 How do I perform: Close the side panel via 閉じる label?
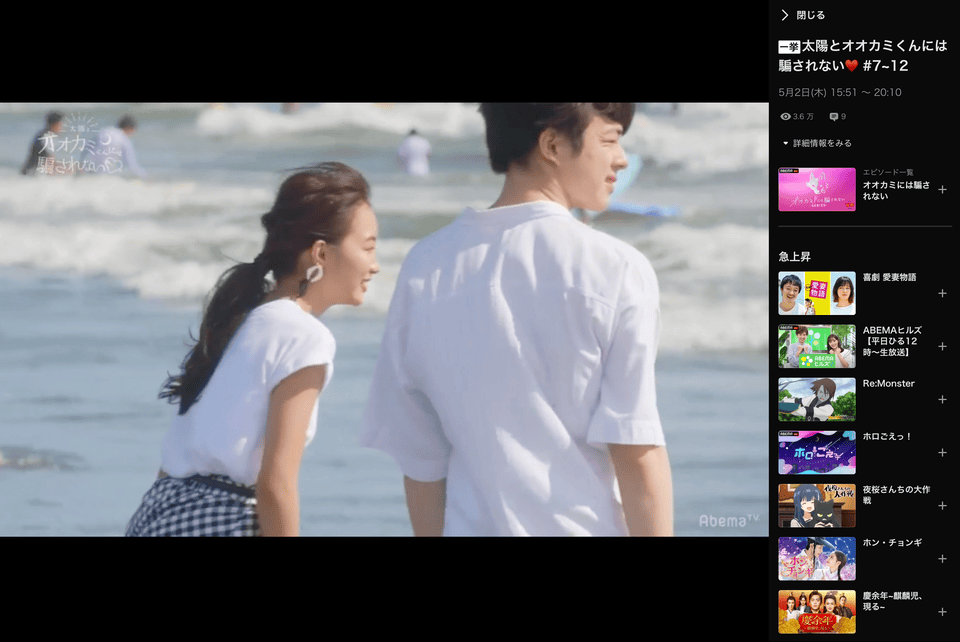[x=811, y=15]
